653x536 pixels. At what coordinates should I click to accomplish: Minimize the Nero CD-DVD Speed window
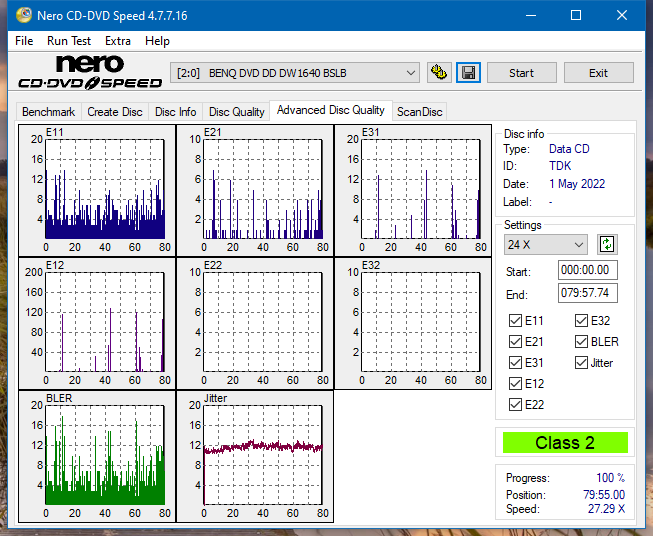[531, 15]
